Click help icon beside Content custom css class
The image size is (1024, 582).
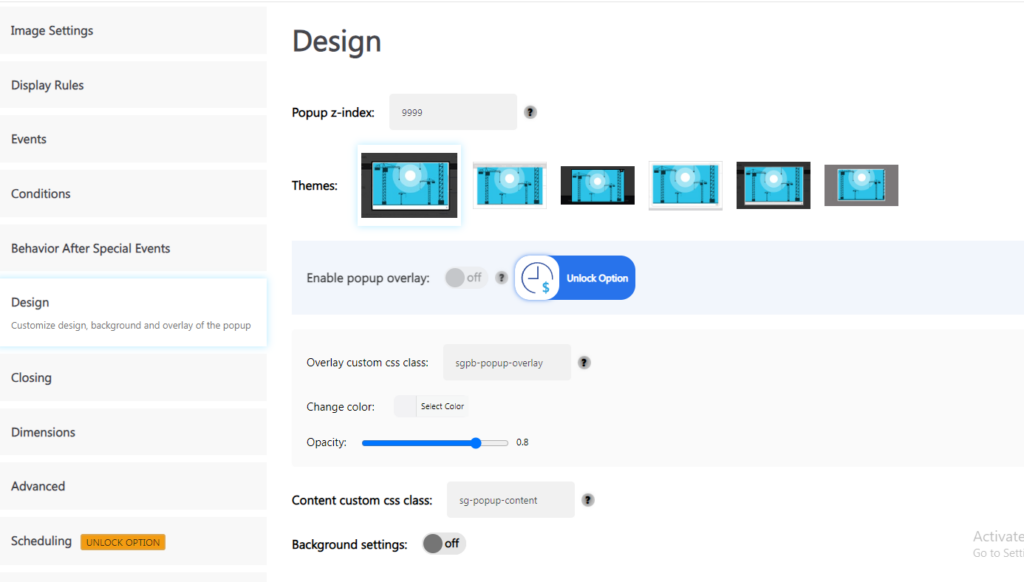pos(588,500)
